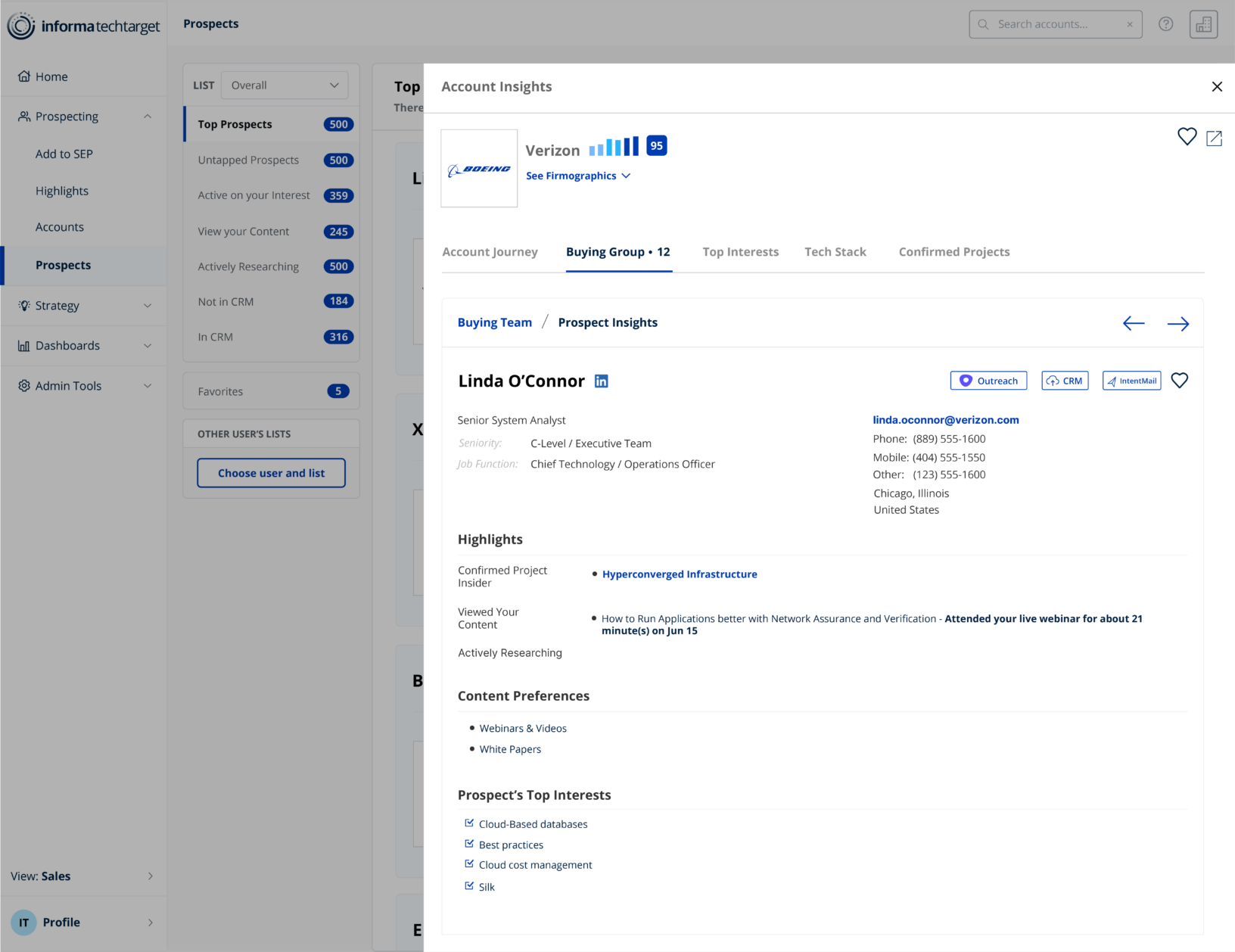Toggle Cloud-Based databases interest checkbox
The image size is (1235, 952).
pos(469,823)
